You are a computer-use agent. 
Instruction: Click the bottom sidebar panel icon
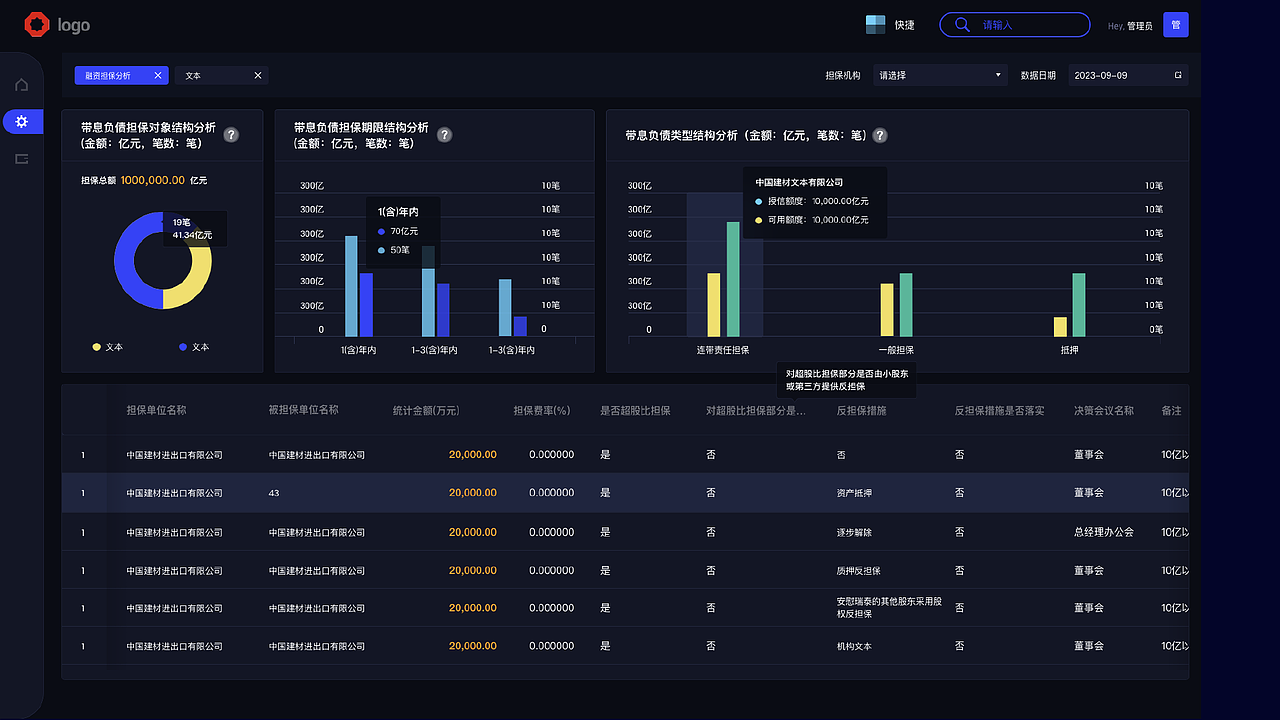tap(21, 158)
